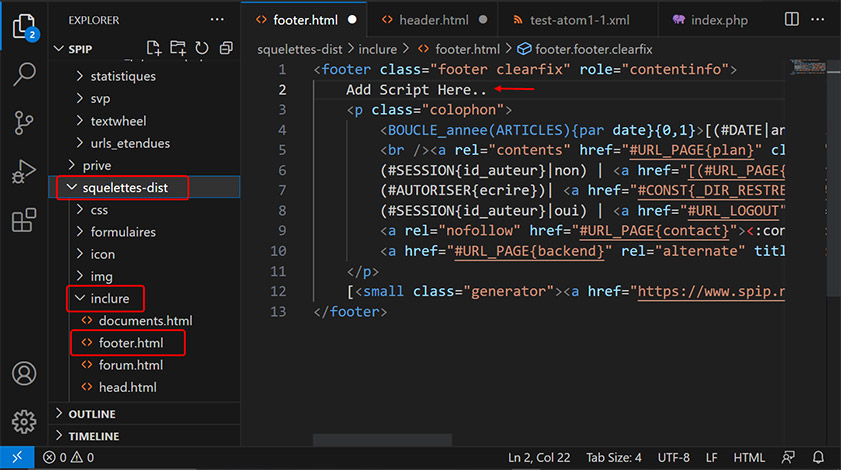Place cursor on line 13 closing footer tag
The width and height of the screenshot is (841, 470).
(x=350, y=311)
